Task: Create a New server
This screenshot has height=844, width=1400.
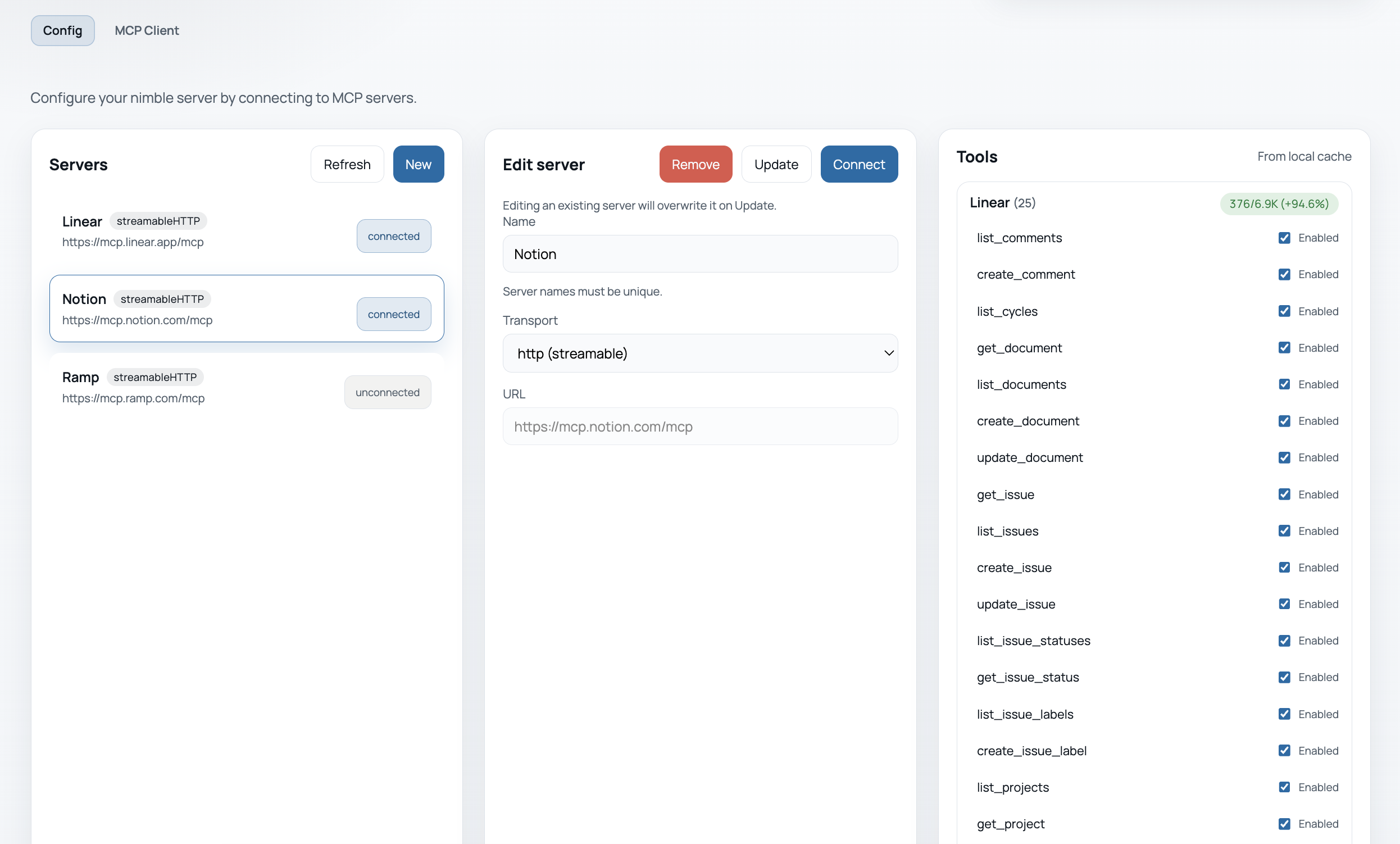Action: coord(417,164)
